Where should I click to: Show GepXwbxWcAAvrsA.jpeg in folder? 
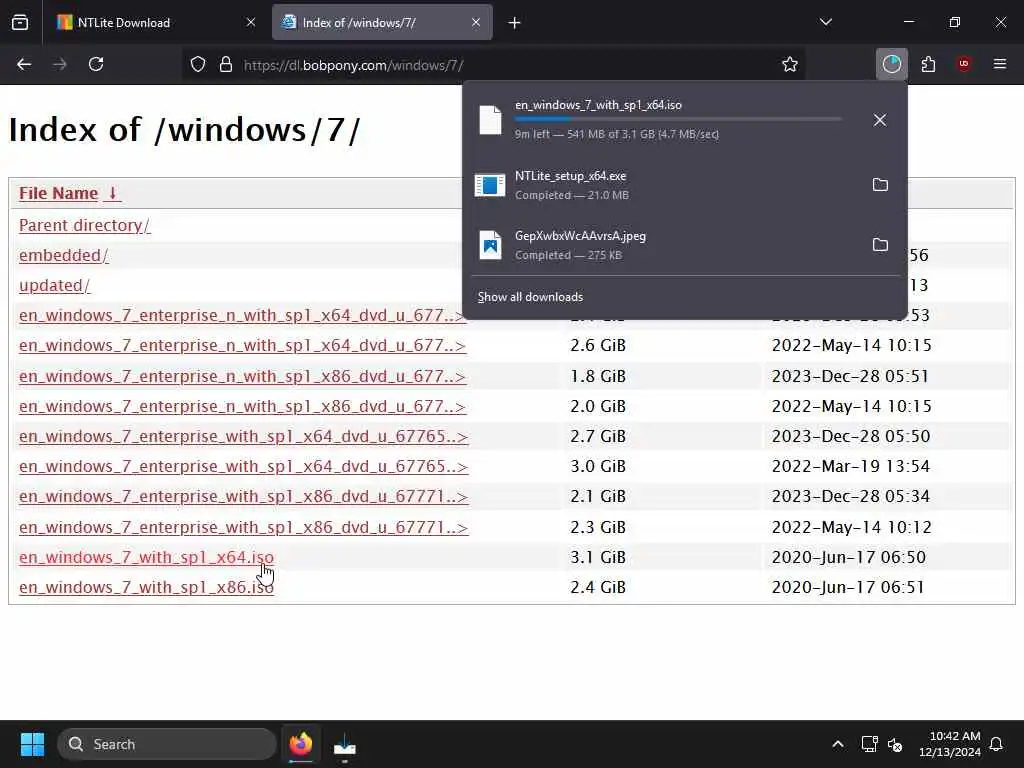pos(880,245)
